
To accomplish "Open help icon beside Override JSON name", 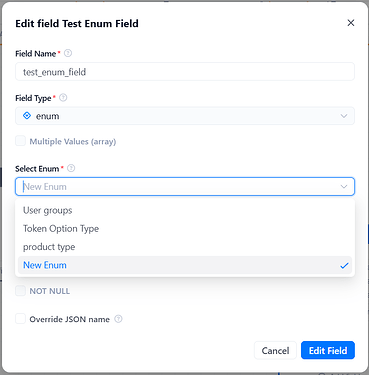I will 118,319.
